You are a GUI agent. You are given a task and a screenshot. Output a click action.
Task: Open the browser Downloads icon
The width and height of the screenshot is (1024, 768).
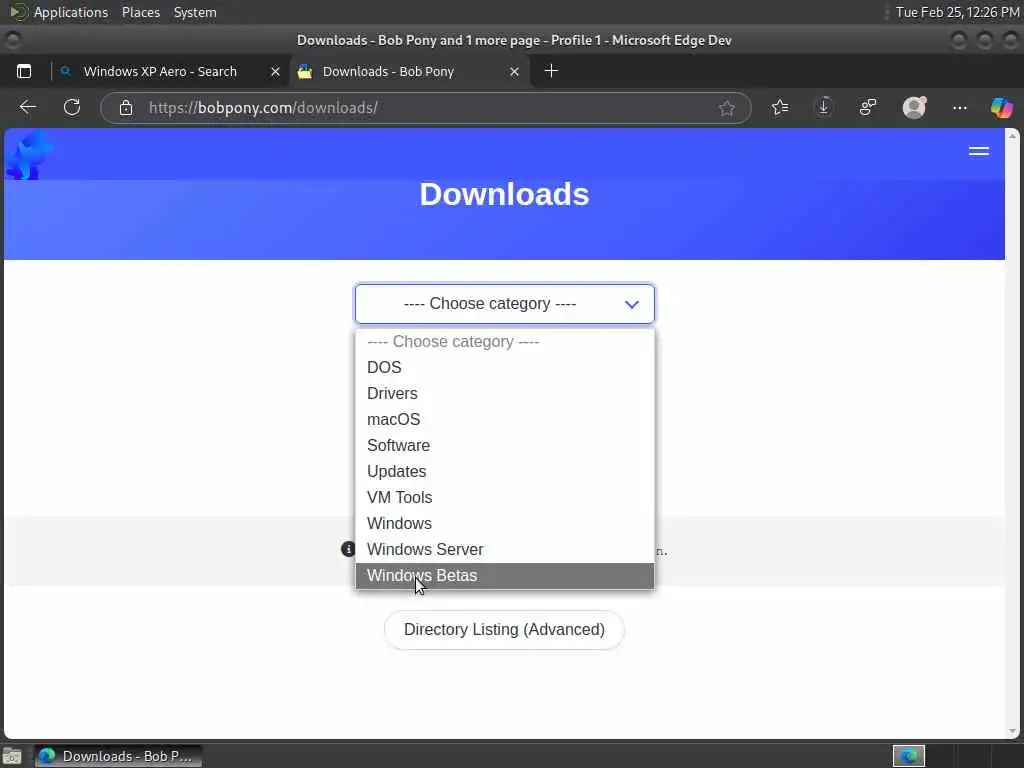tap(824, 107)
